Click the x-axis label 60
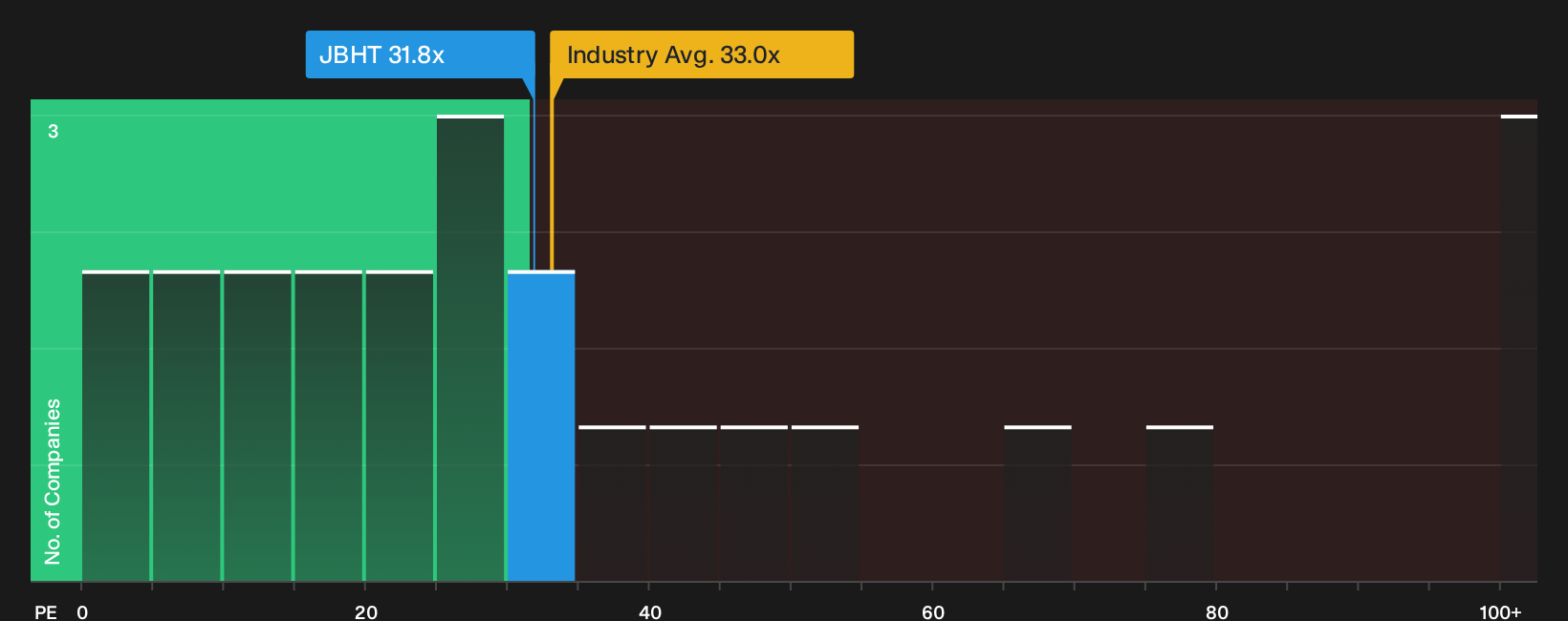Screen dimensions: 1568x621 933,611
